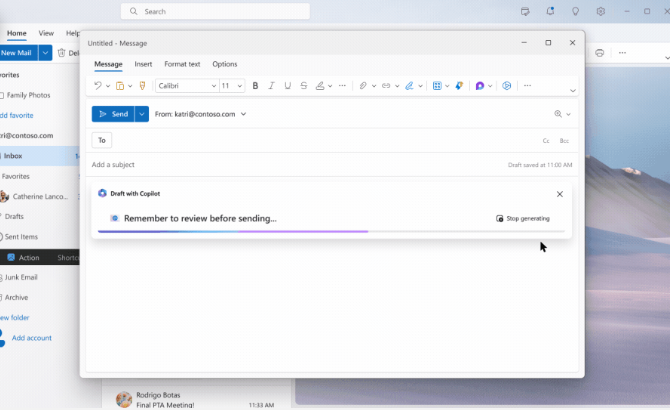Open Settings gear icon in title bar
The height and width of the screenshot is (410, 670).
pyautogui.click(x=601, y=12)
